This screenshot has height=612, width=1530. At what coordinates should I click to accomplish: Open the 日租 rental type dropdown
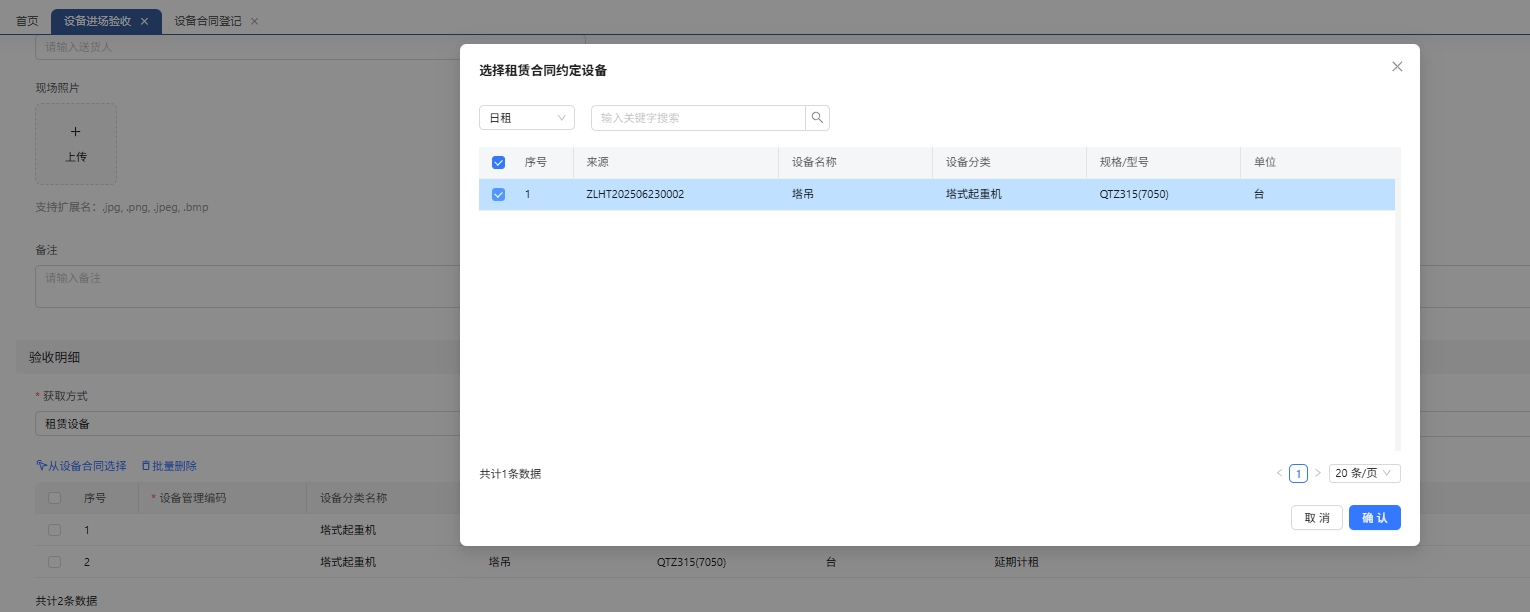[x=526, y=118]
